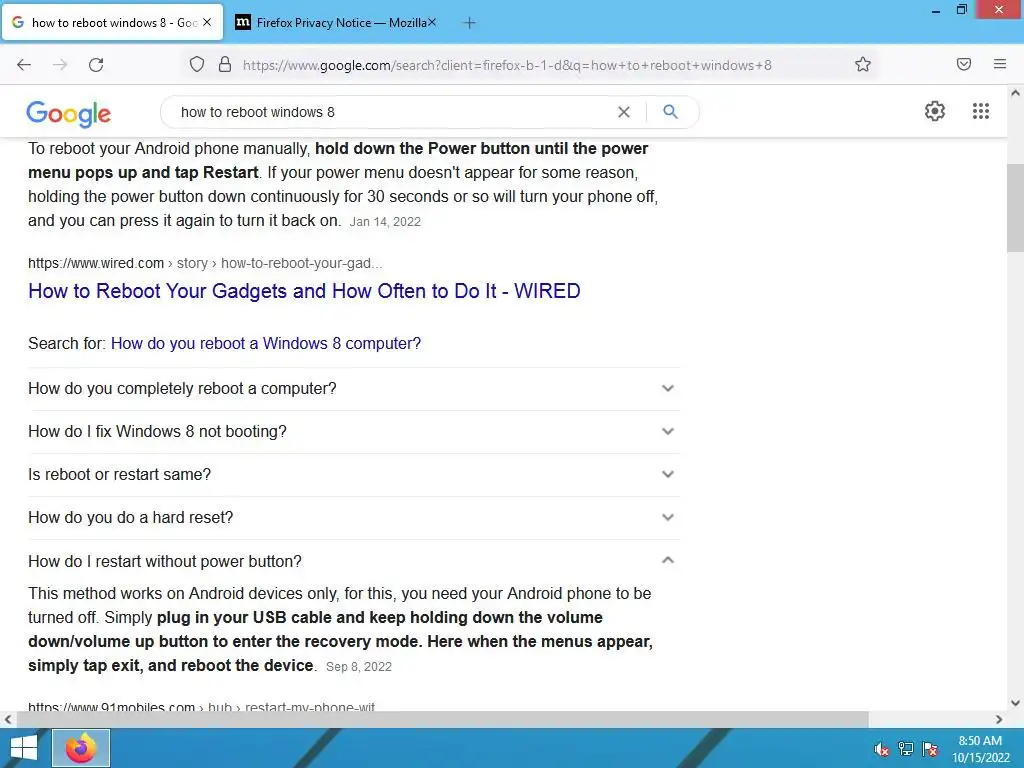Open the Save to Pocket icon
The height and width of the screenshot is (768, 1024).
964,64
